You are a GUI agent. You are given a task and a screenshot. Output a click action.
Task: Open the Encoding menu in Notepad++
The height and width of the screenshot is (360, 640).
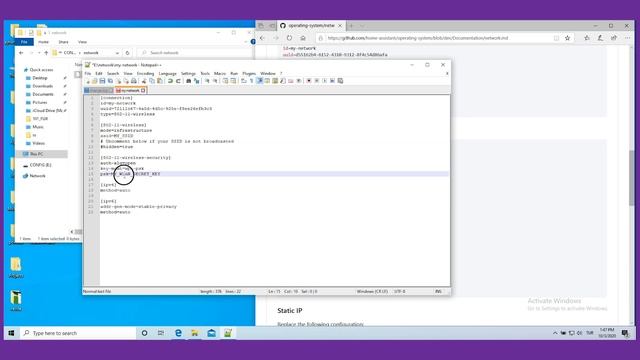[145, 73]
